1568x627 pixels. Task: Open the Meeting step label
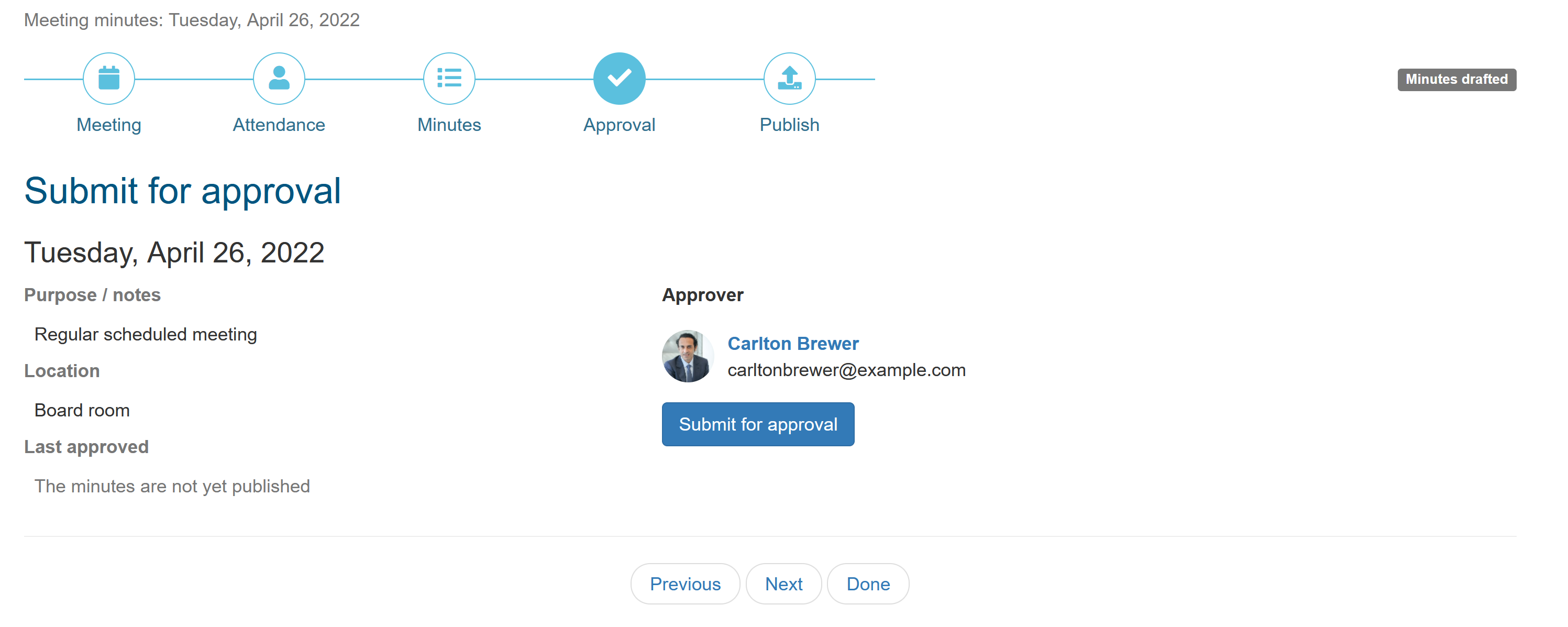pyautogui.click(x=109, y=125)
